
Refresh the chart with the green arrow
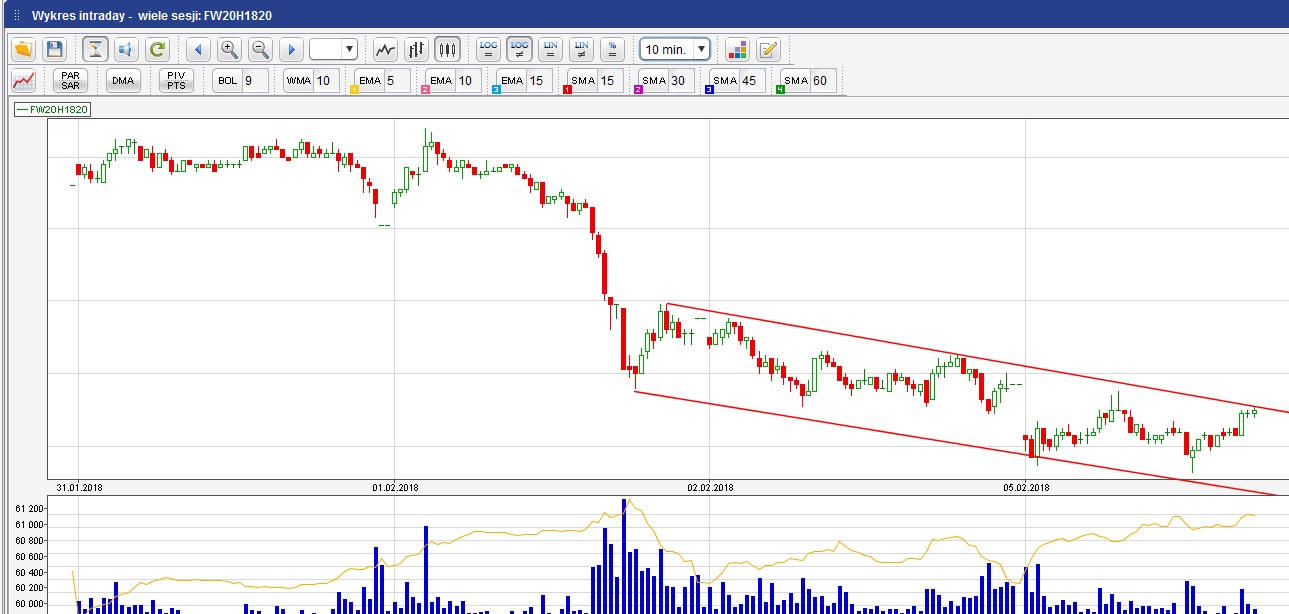tap(157, 49)
